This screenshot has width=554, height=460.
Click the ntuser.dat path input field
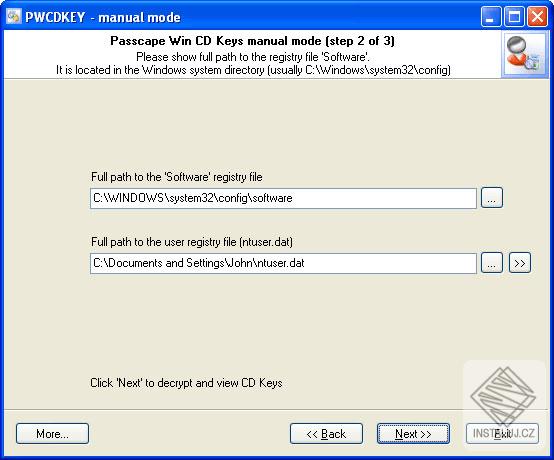tap(283, 263)
